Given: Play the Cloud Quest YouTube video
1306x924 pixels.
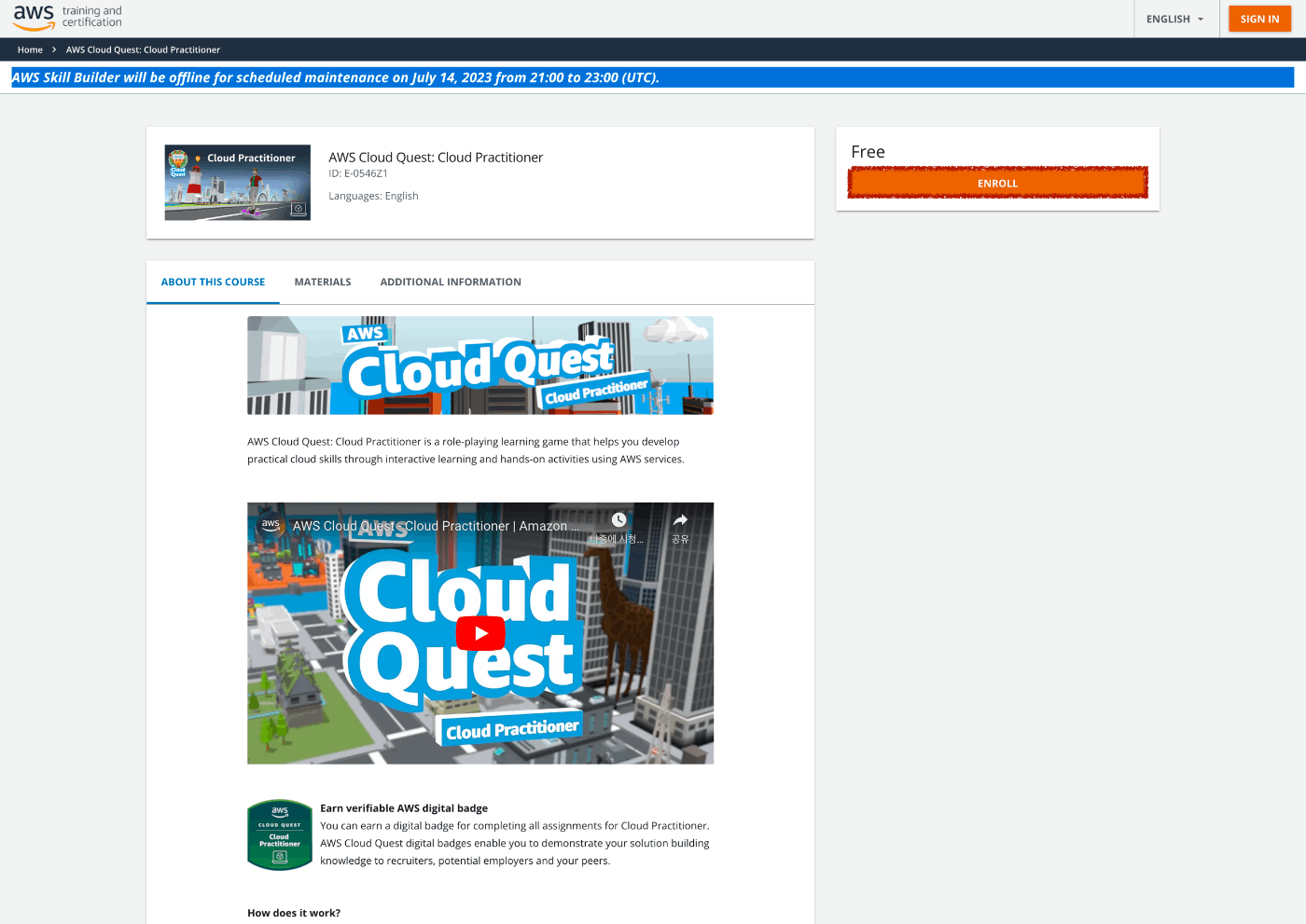Looking at the screenshot, I should pyautogui.click(x=480, y=633).
